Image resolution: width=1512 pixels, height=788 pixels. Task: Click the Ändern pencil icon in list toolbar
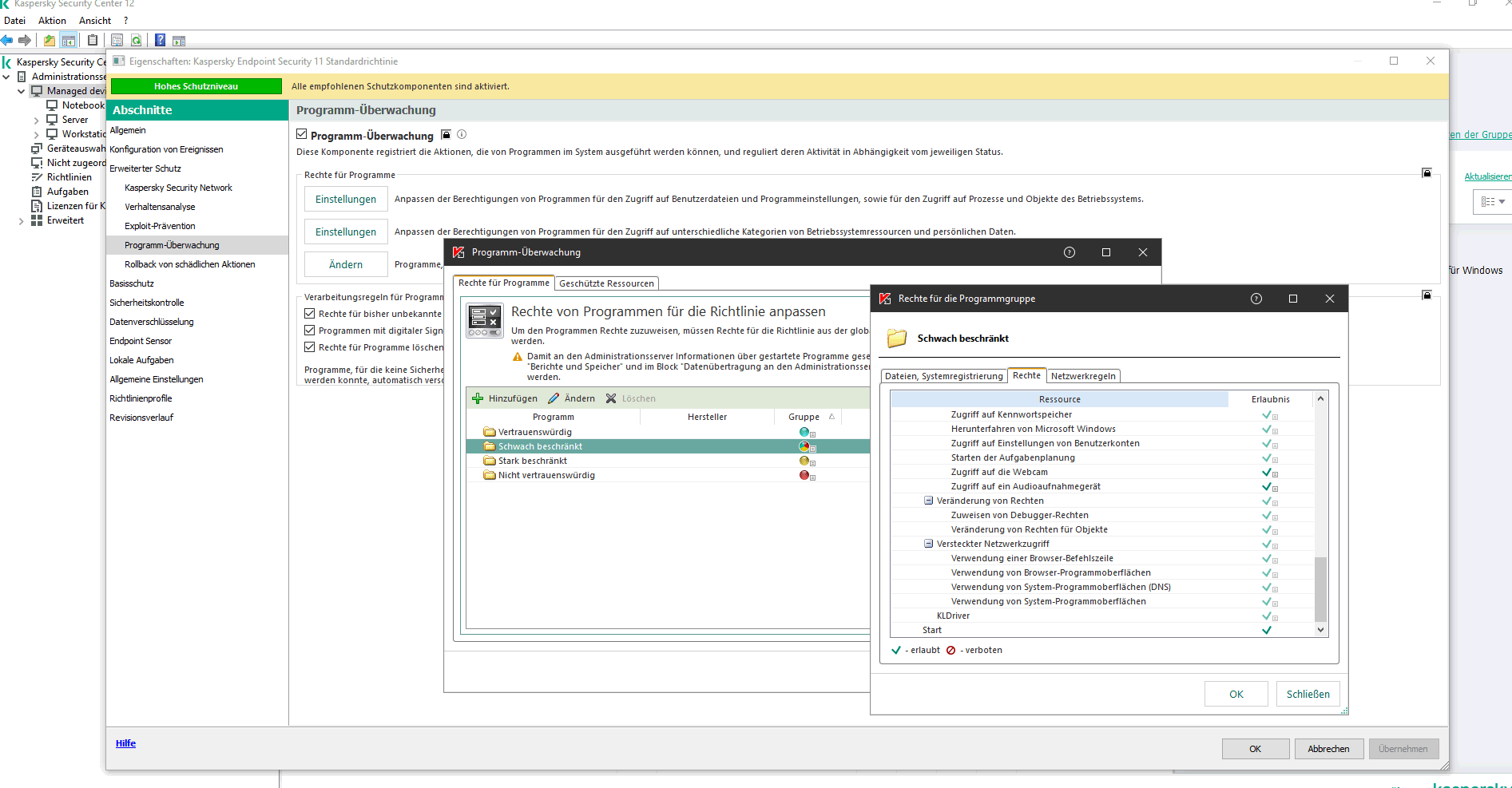pos(554,398)
